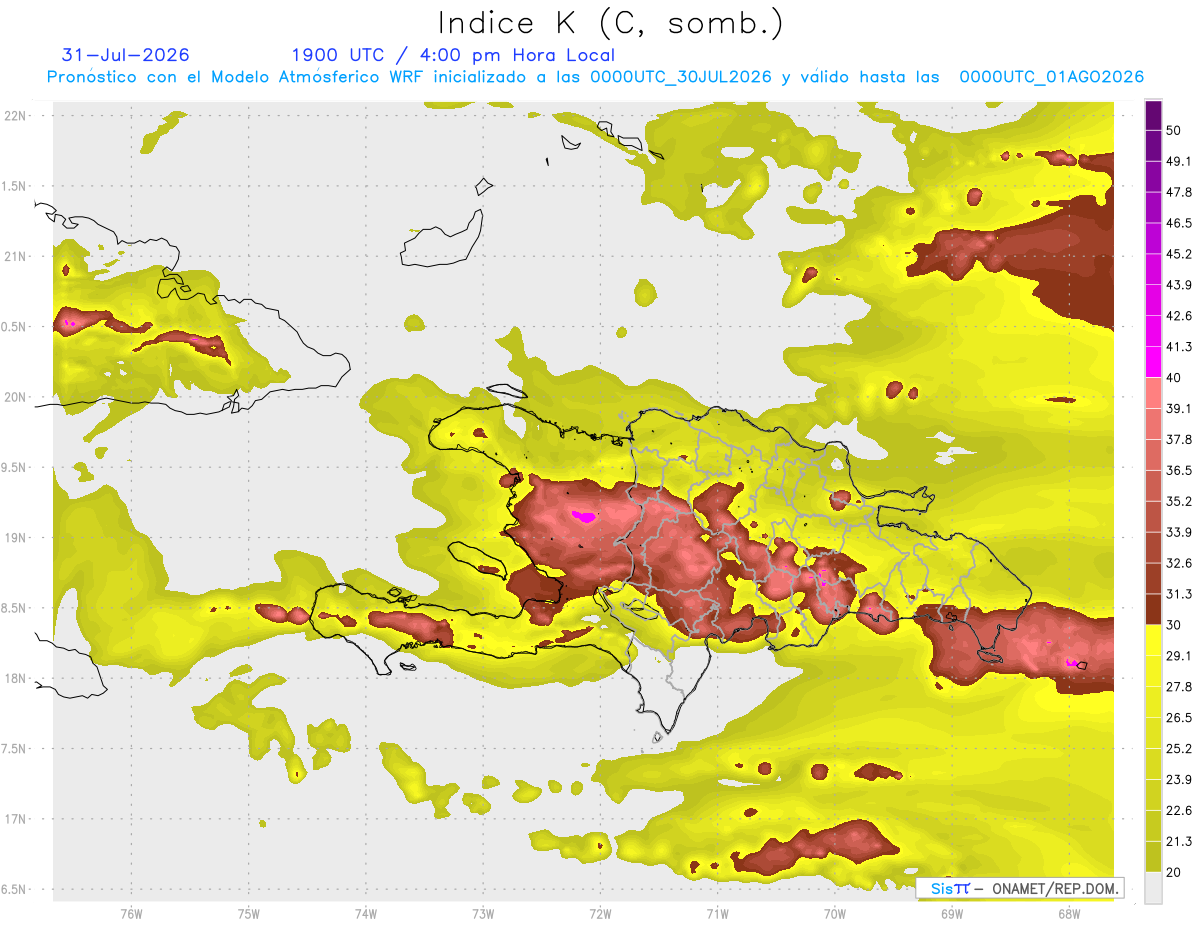Click the colorbar value "33.9"
This screenshot has height=927, width=1200.
1178,532
